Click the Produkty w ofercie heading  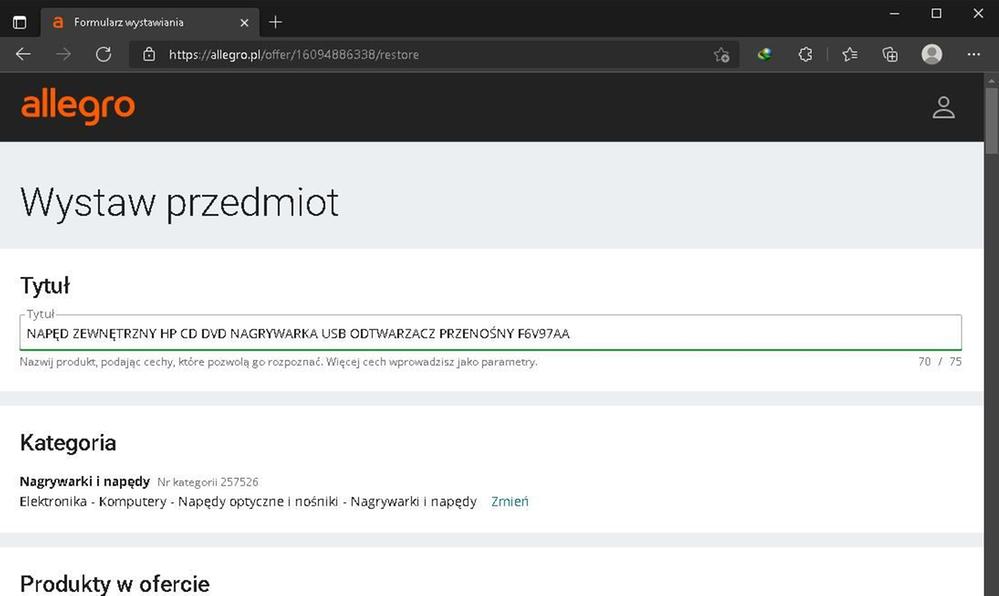(115, 584)
